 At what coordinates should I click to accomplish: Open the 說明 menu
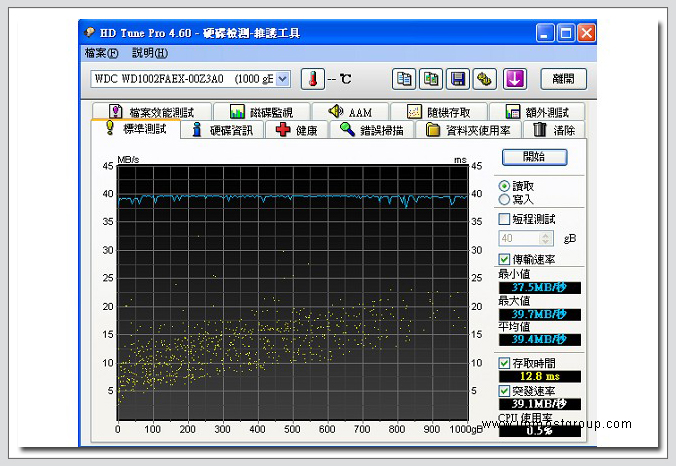[x=149, y=53]
